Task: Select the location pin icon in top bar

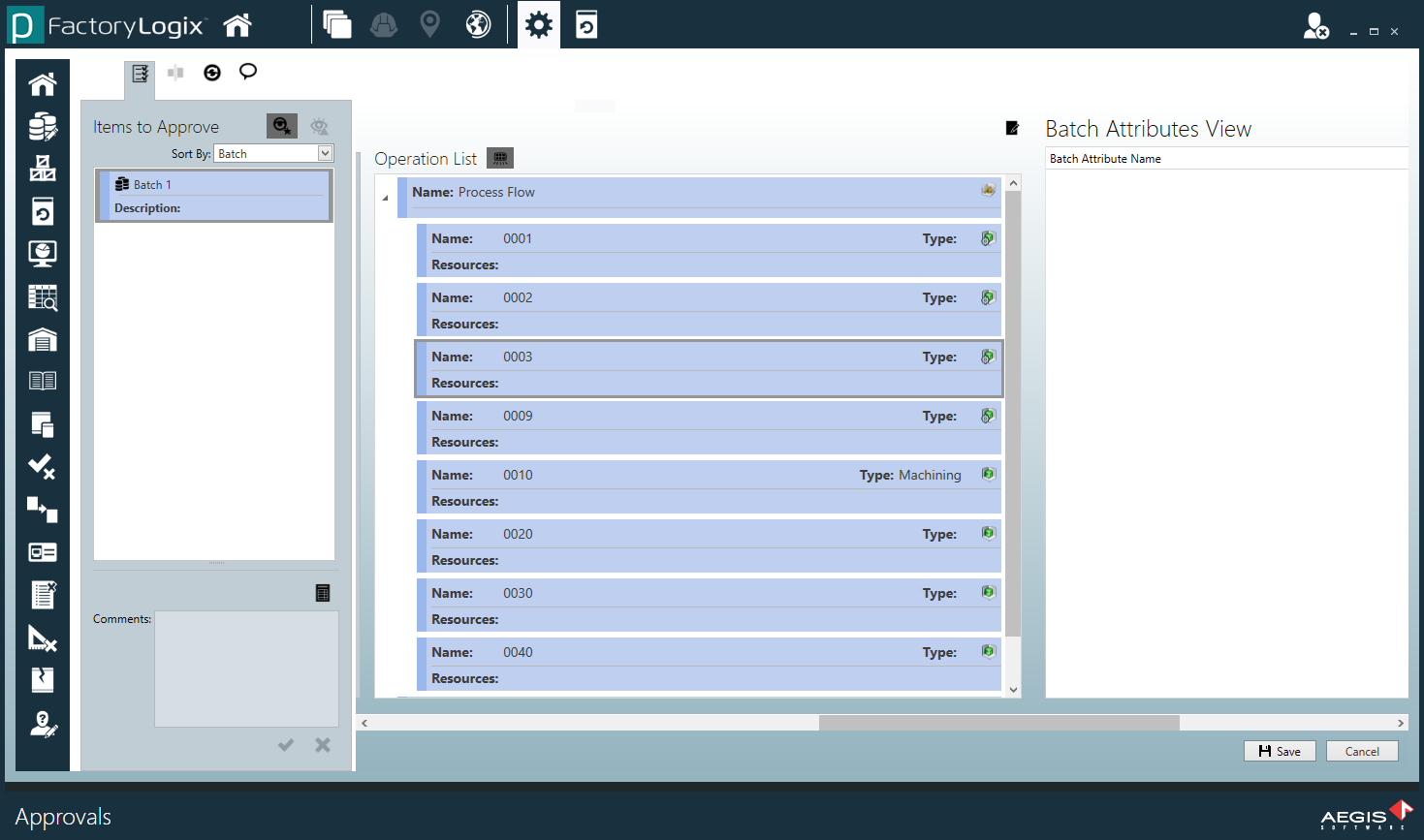Action: [x=429, y=24]
